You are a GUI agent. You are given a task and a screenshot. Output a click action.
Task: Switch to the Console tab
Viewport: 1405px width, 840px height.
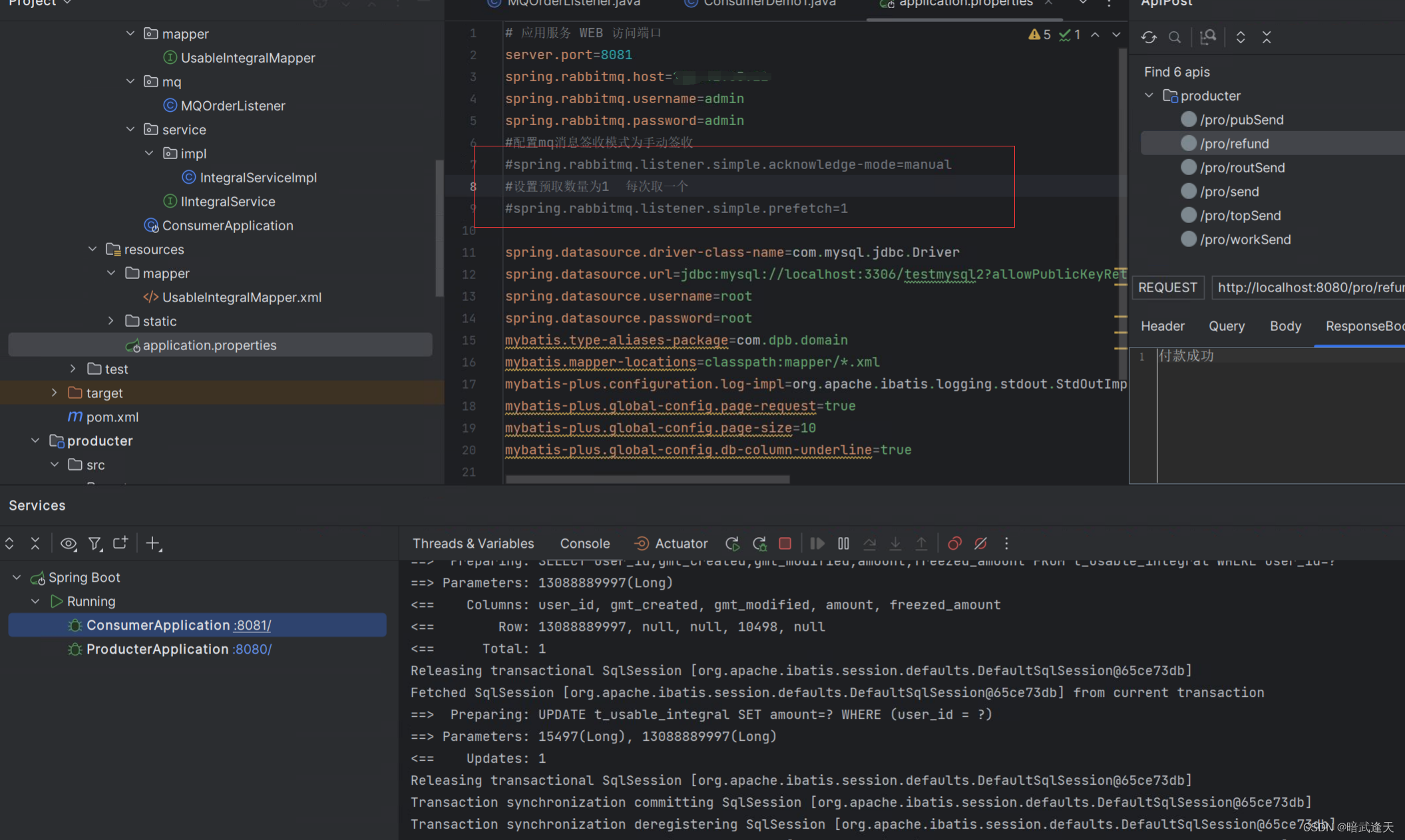click(585, 543)
